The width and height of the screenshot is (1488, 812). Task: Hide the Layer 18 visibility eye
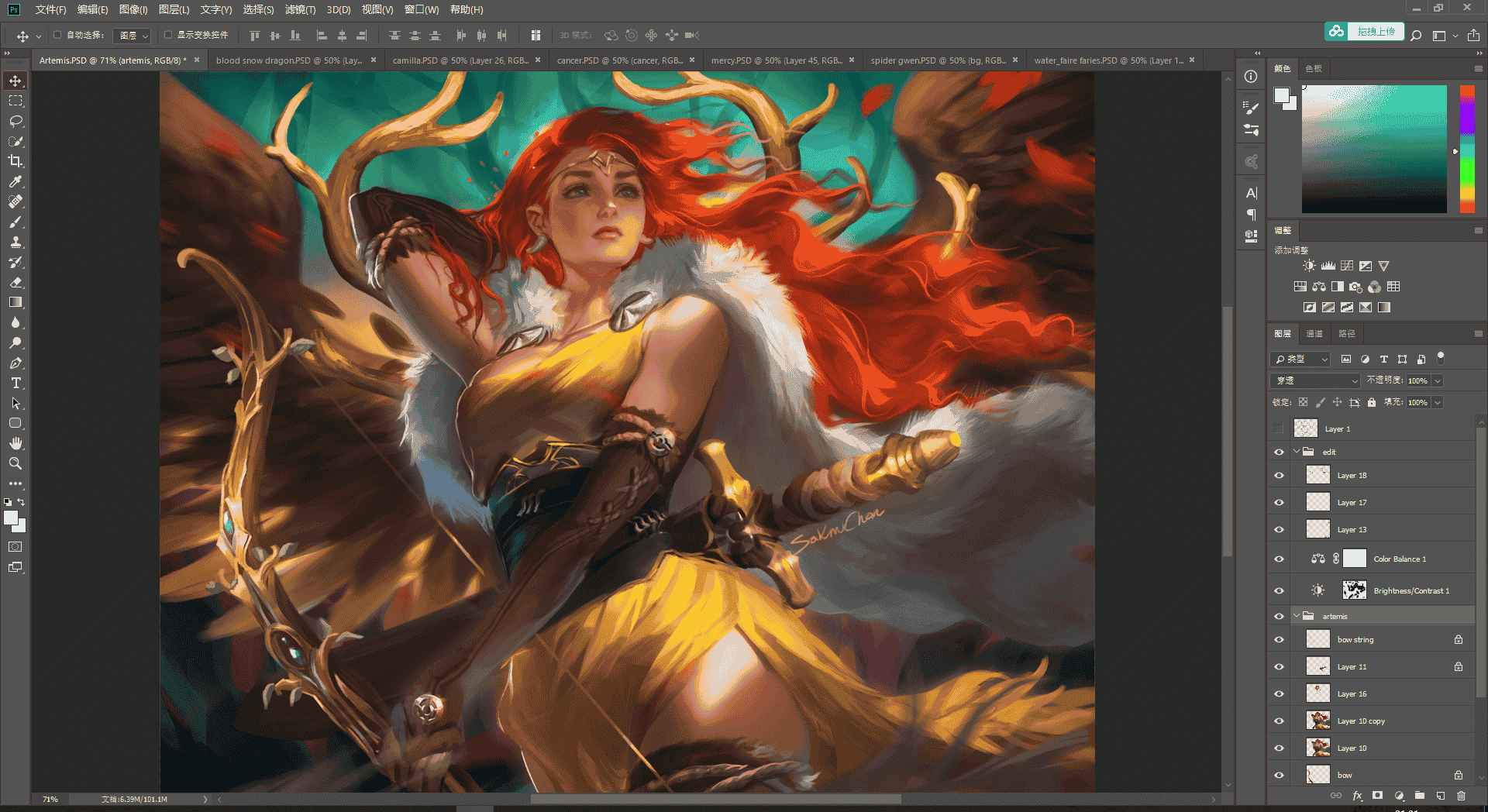pos(1279,476)
